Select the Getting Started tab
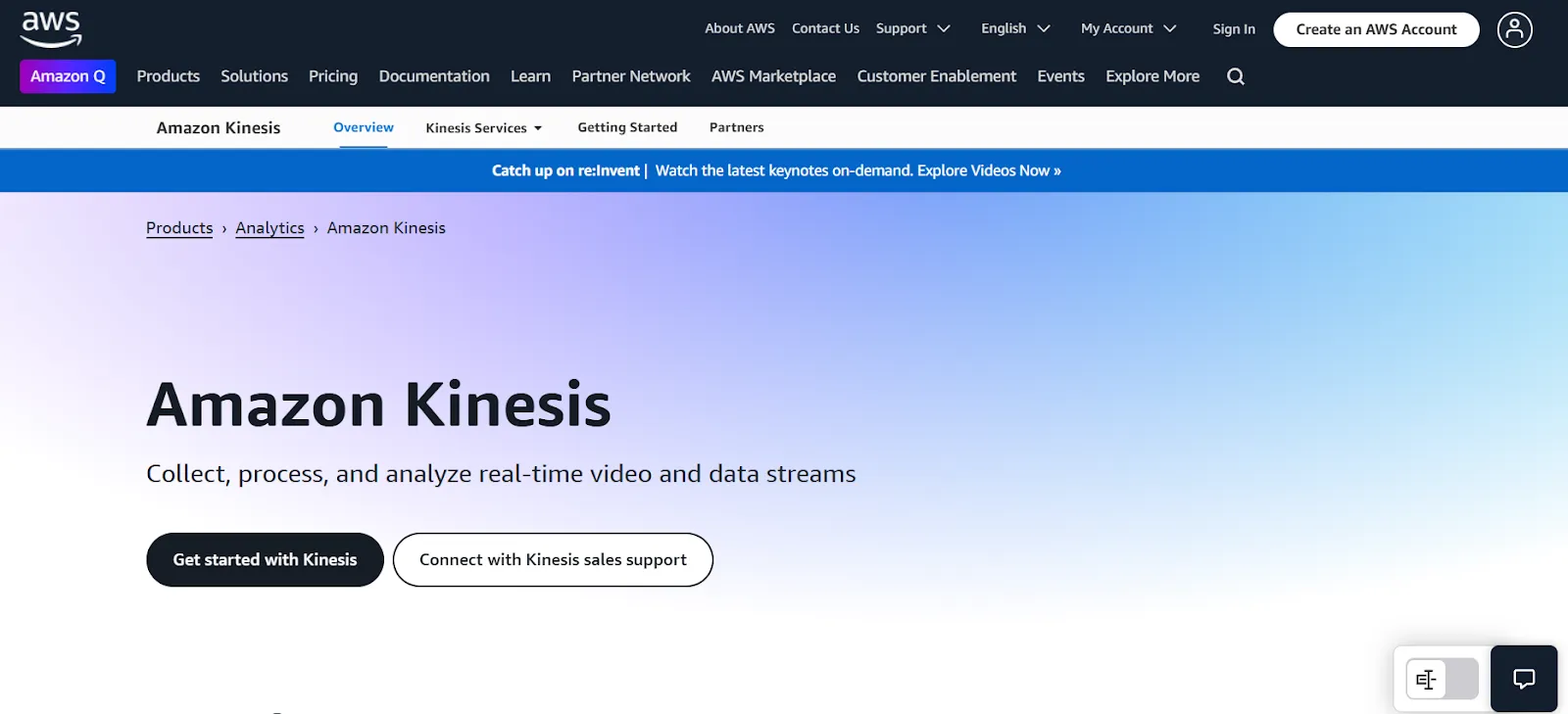The image size is (1568, 714). pos(627,127)
